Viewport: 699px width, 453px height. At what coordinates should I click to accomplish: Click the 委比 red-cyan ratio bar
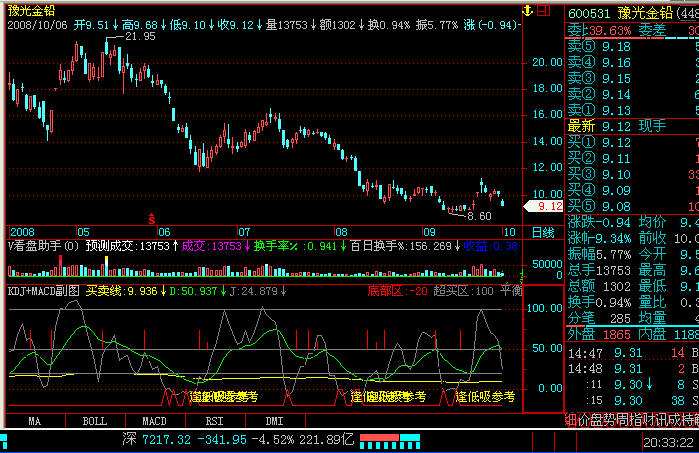coord(633,38)
